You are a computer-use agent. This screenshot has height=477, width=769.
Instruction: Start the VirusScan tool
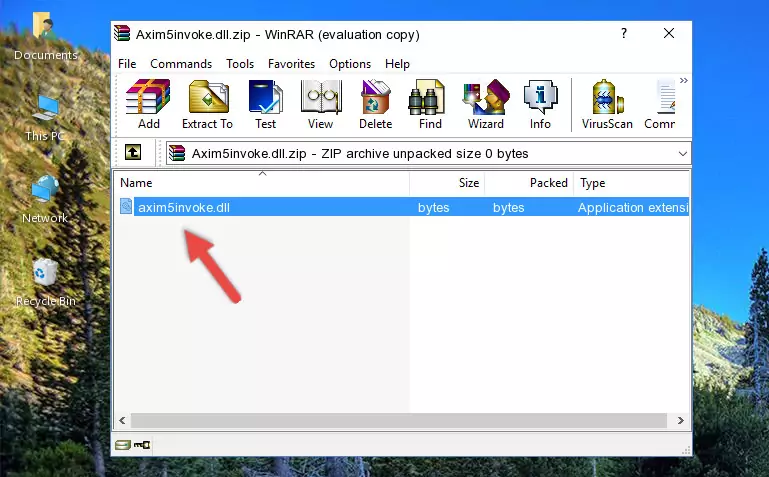607,104
